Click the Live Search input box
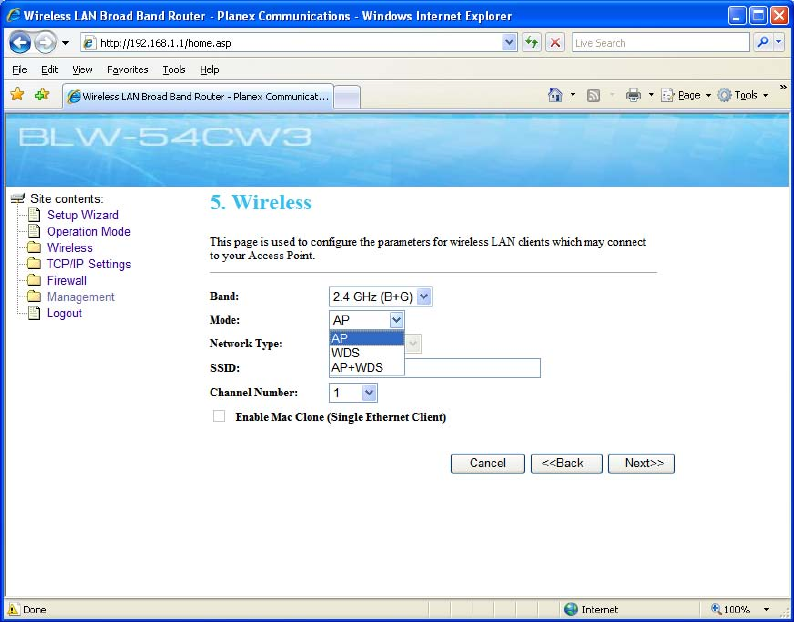Viewport: 794px width, 622px height. pos(661,43)
